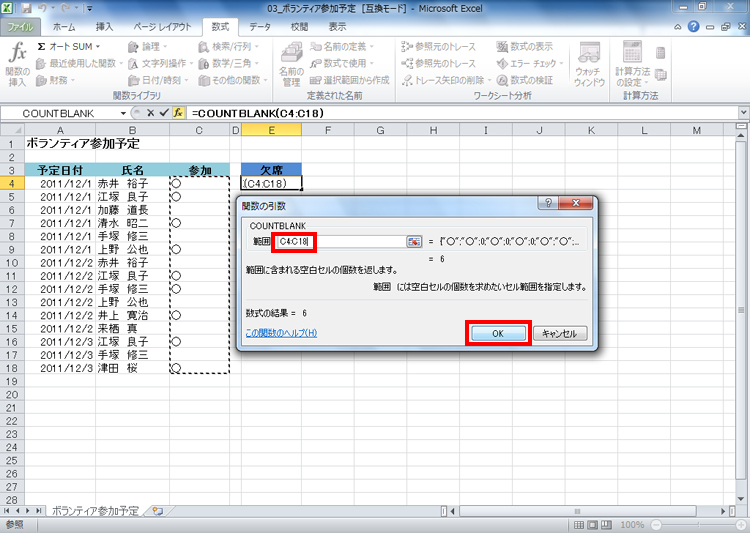Click the column E header
Viewport: 750px width, 533px height.
pyautogui.click(x=271, y=130)
